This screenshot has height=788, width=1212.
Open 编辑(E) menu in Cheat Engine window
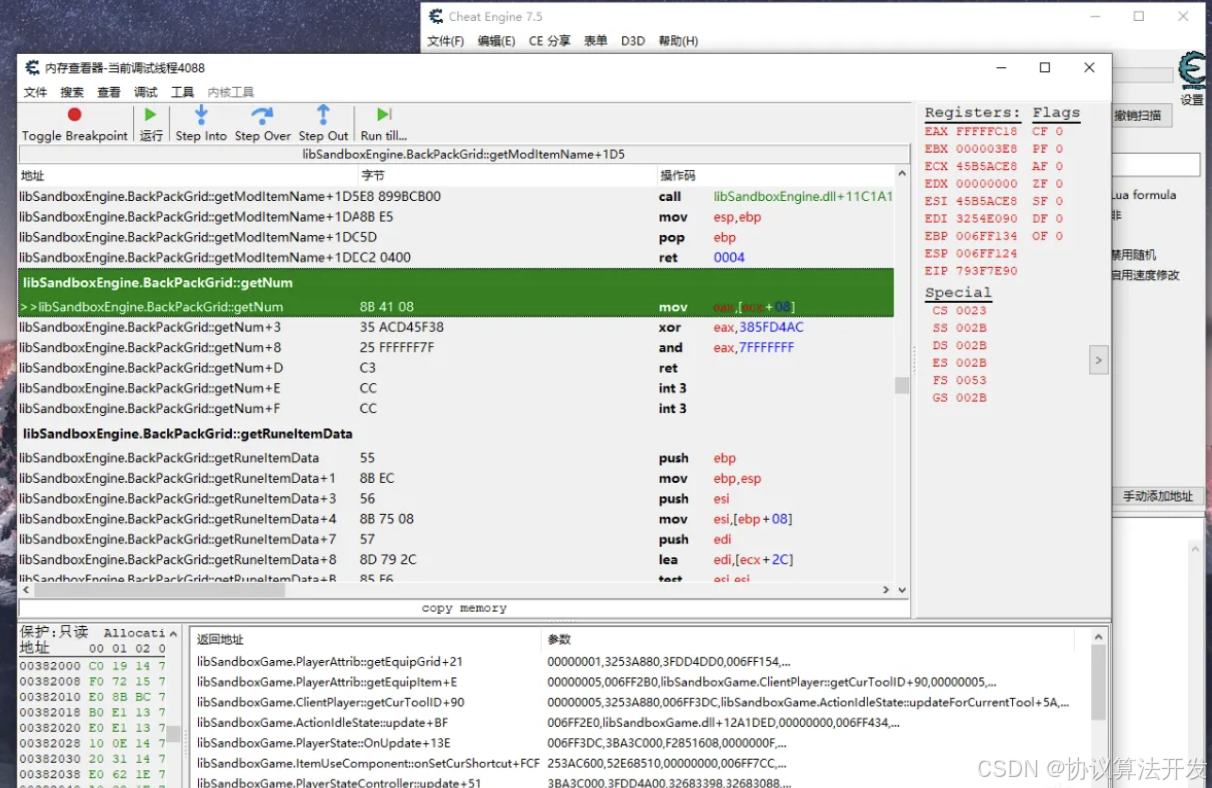tap(497, 41)
